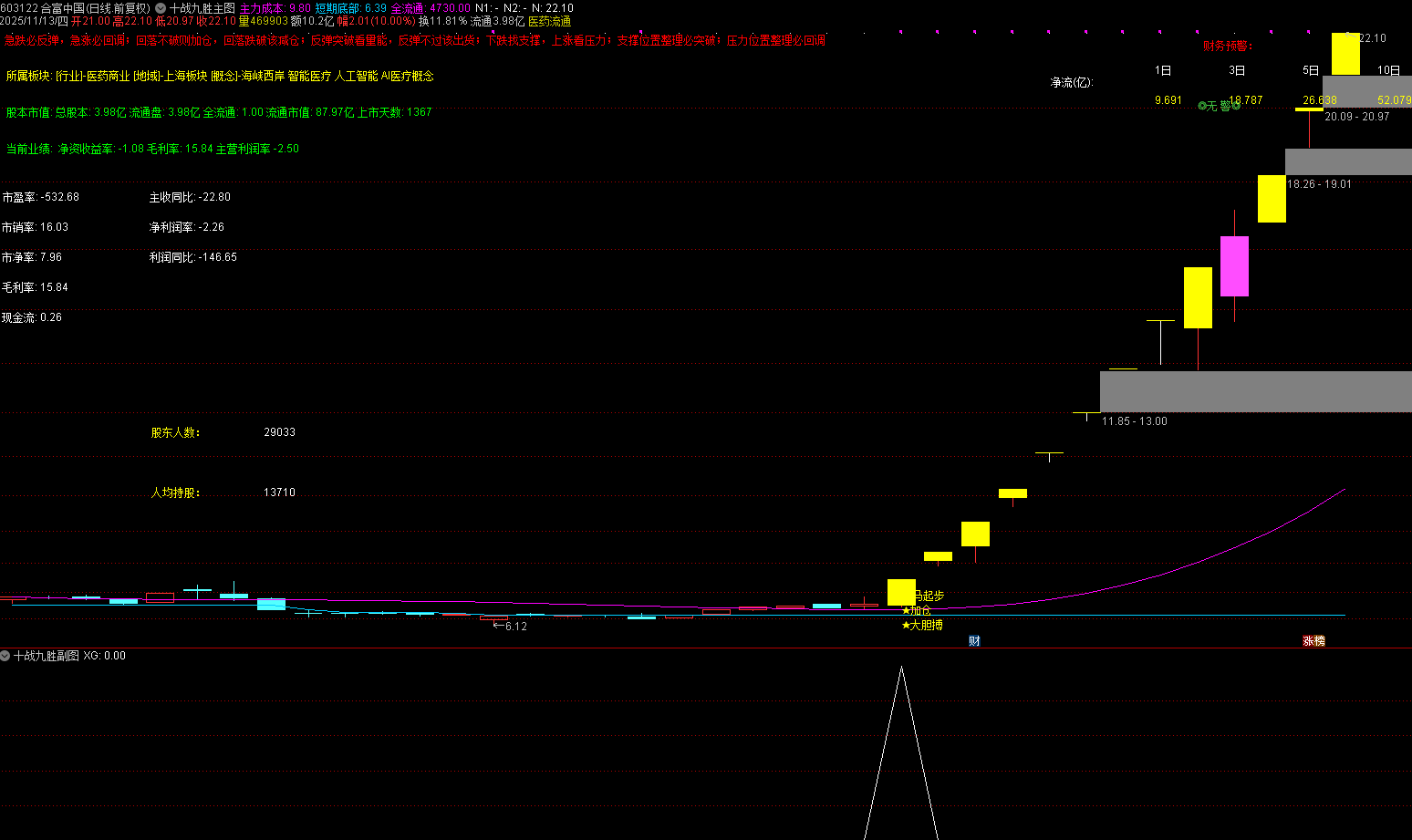Click the 29033 shareholder count
Viewport: 1412px width, 840px height.
tap(280, 432)
